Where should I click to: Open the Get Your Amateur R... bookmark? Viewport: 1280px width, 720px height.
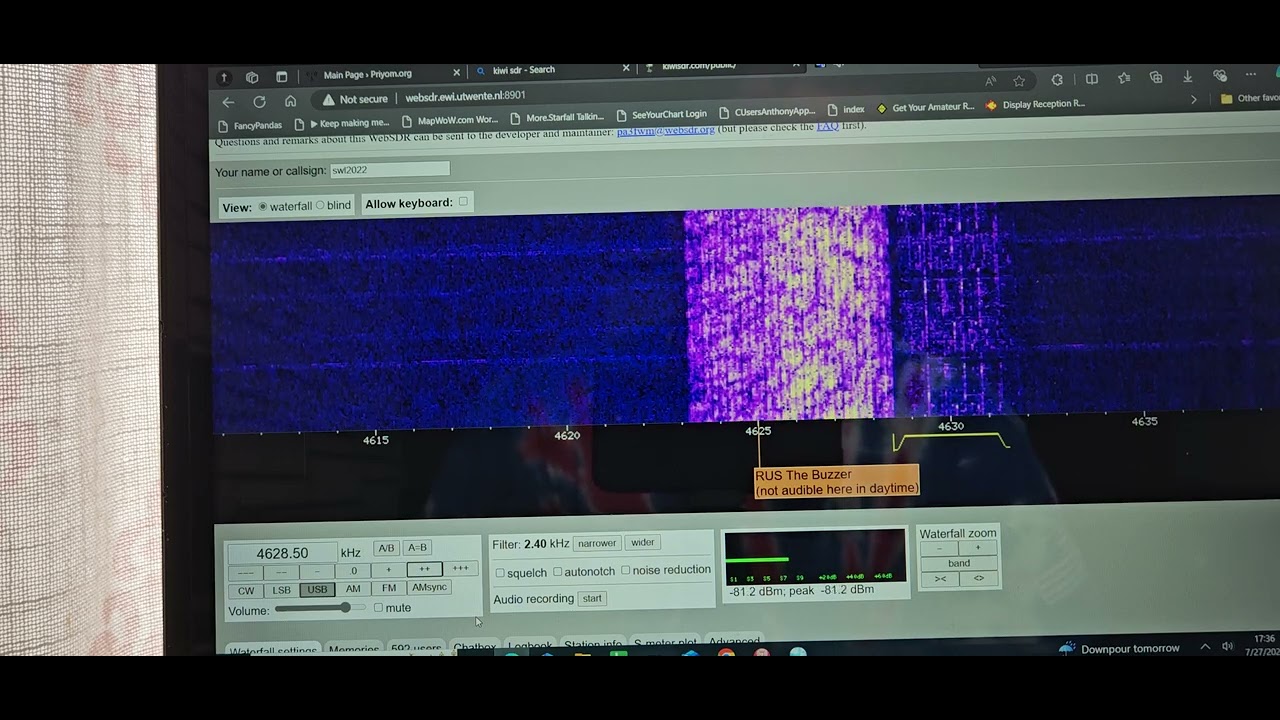coord(924,107)
